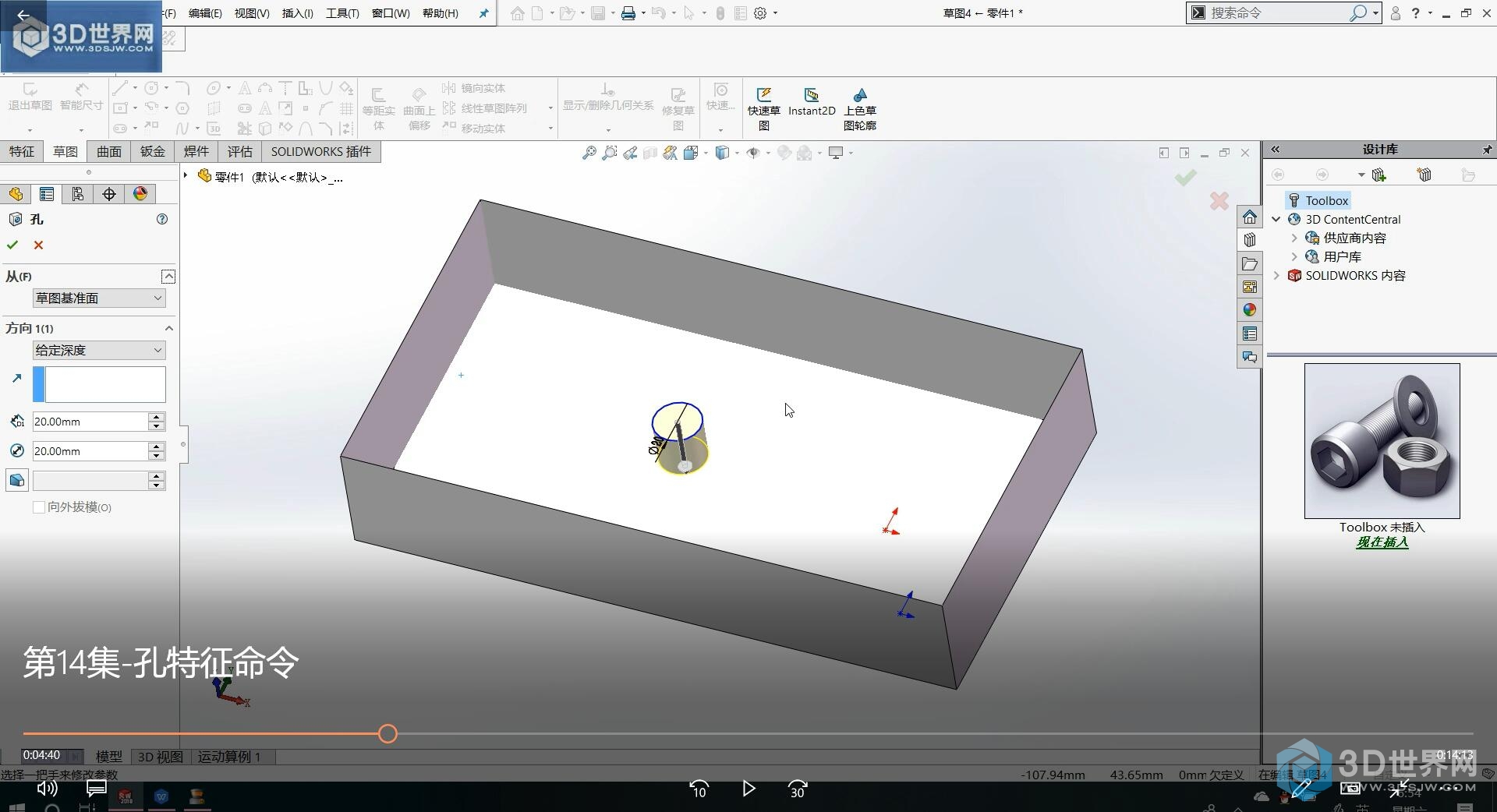Expand the SOLIDWORKS 内容 tree node

[x=1276, y=276]
